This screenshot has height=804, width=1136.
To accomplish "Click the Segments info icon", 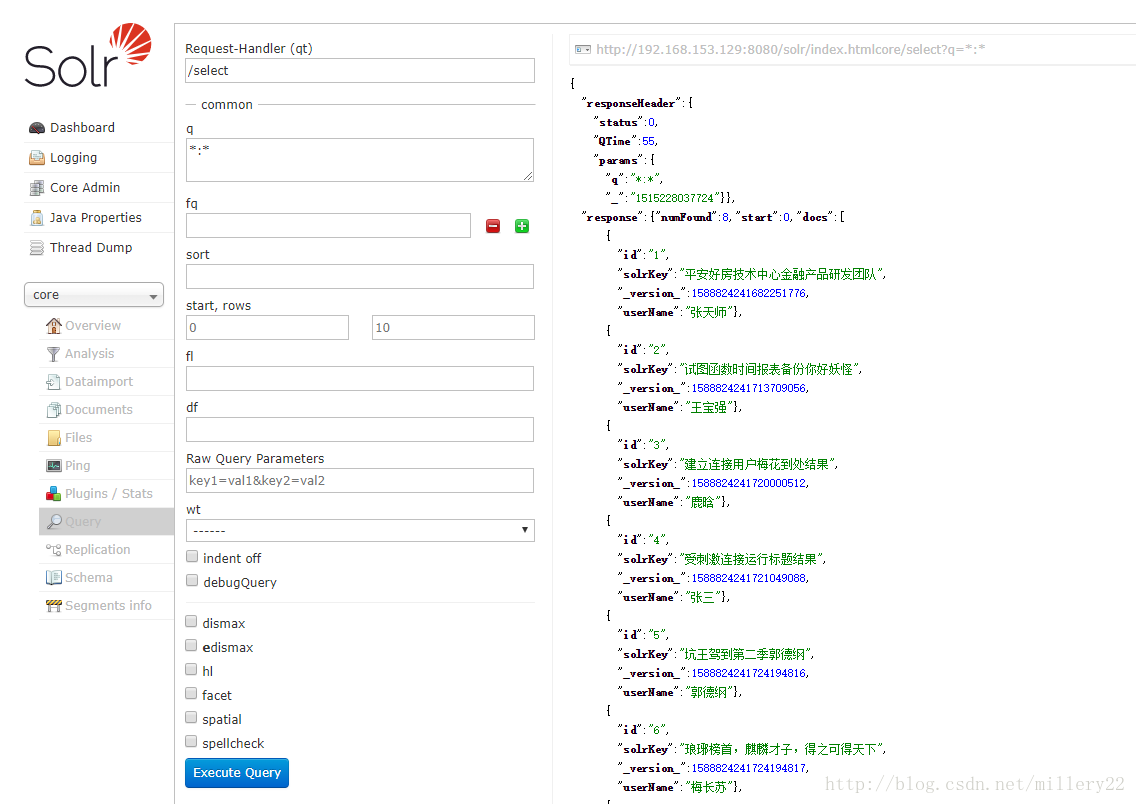I will click(54, 606).
